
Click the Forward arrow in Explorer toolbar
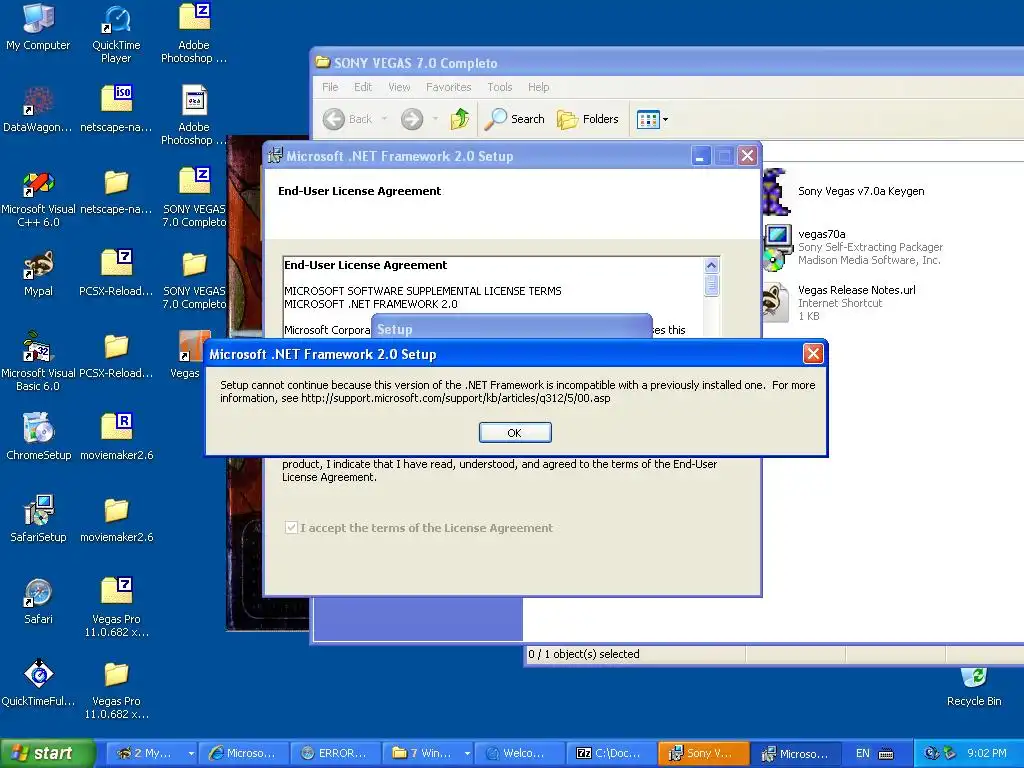411,119
